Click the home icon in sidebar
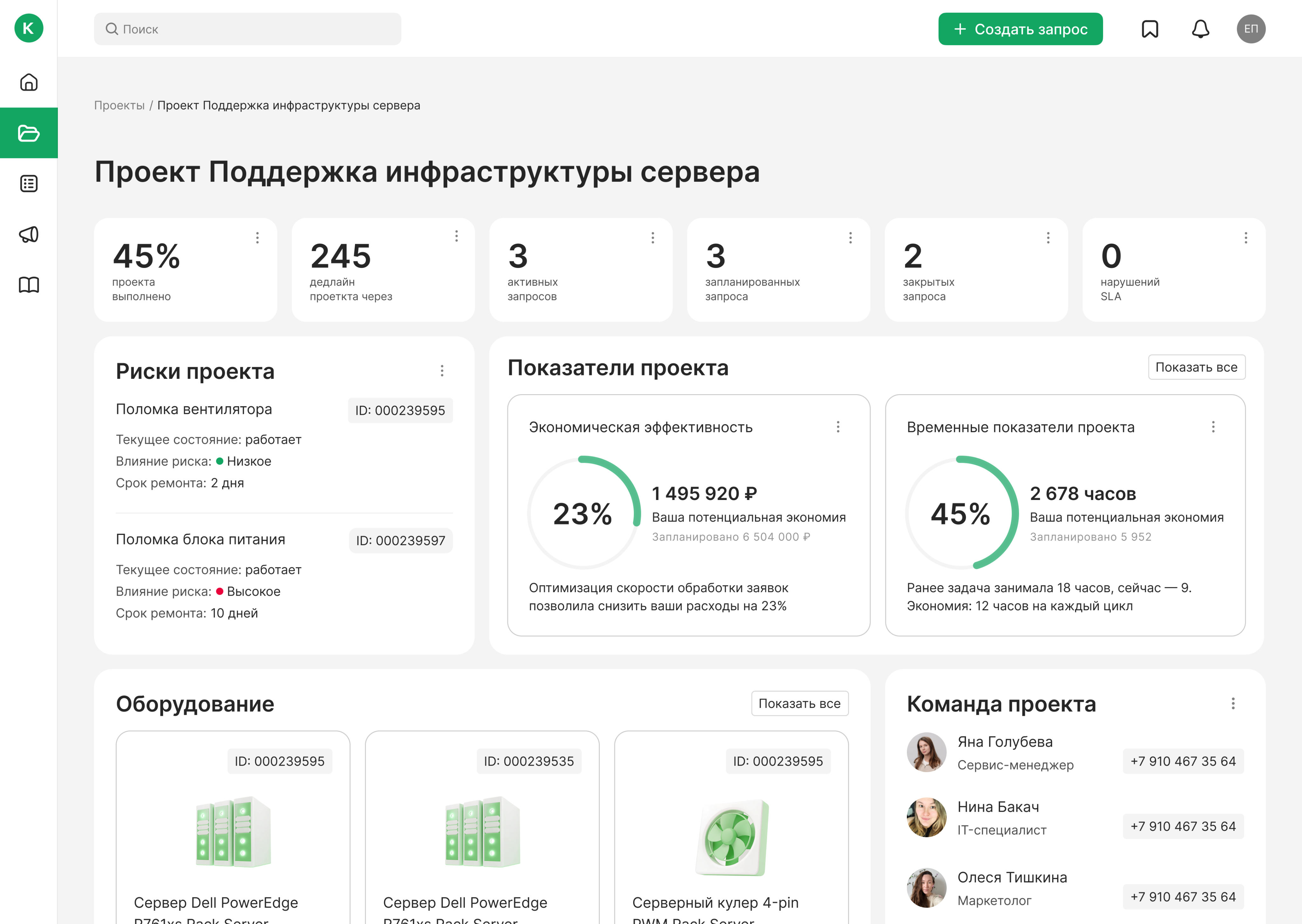Screen dimensions: 1302x924 point(29,83)
